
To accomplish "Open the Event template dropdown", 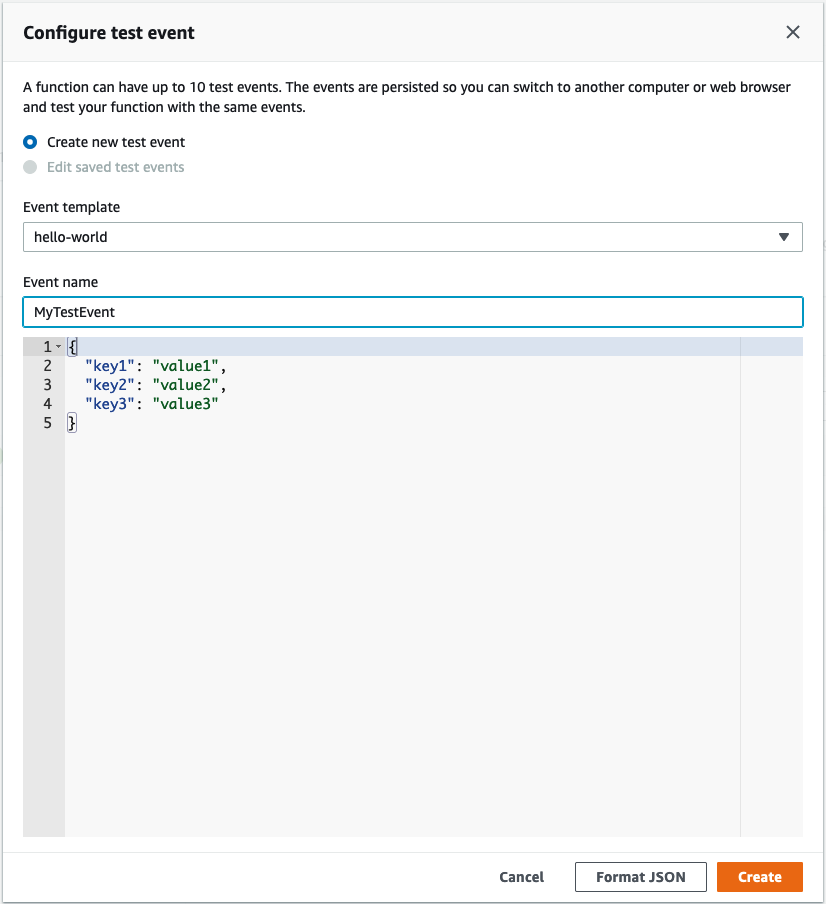I will click(412, 237).
